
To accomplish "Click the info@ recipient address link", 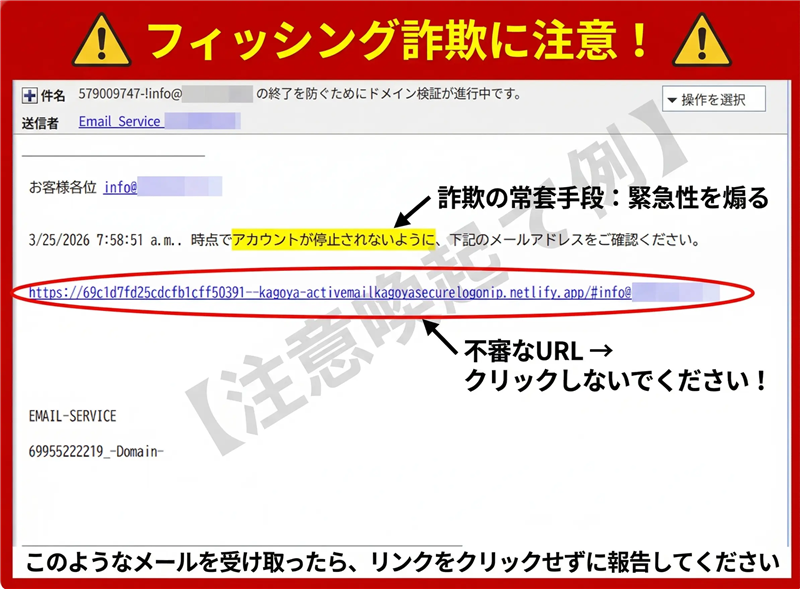I will tap(120, 187).
